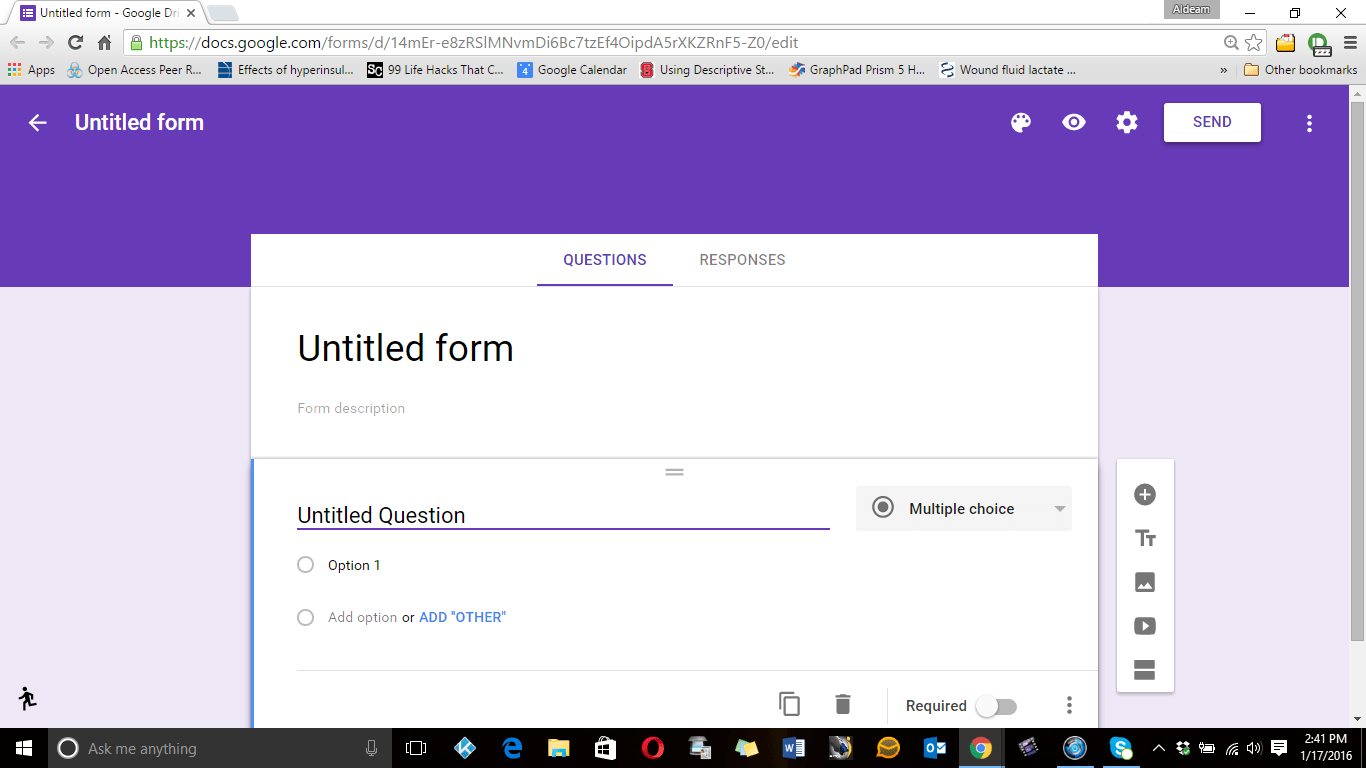Click the Add image icon
This screenshot has width=1366, height=768.
1145,582
